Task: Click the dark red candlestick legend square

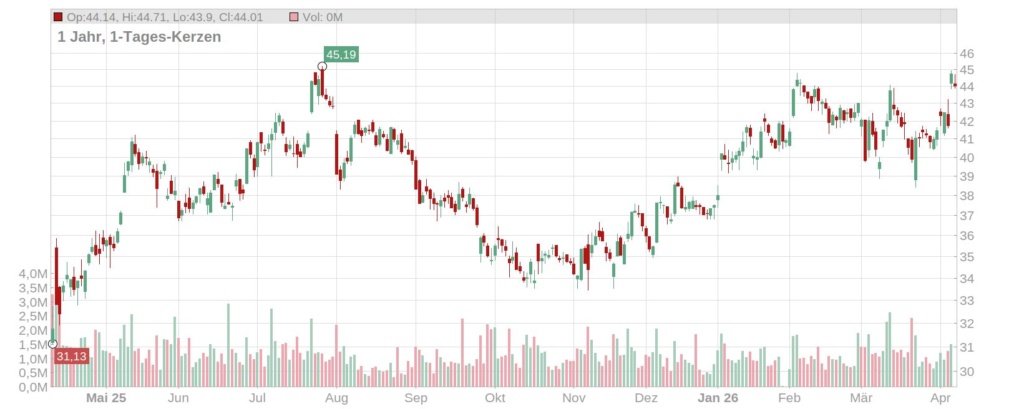Action: [58, 18]
